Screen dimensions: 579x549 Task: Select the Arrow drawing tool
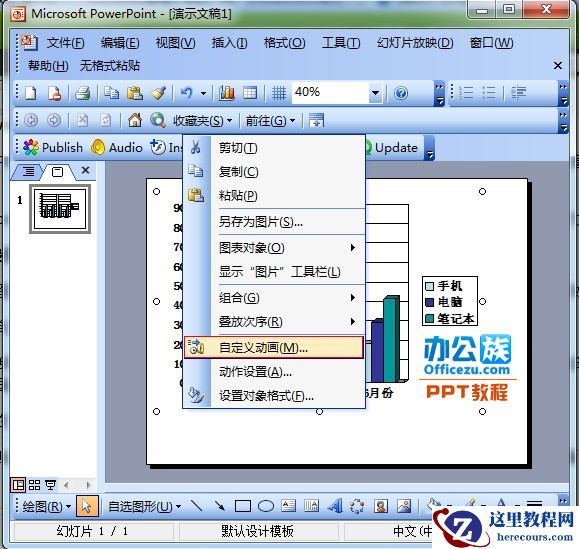[x=219, y=506]
